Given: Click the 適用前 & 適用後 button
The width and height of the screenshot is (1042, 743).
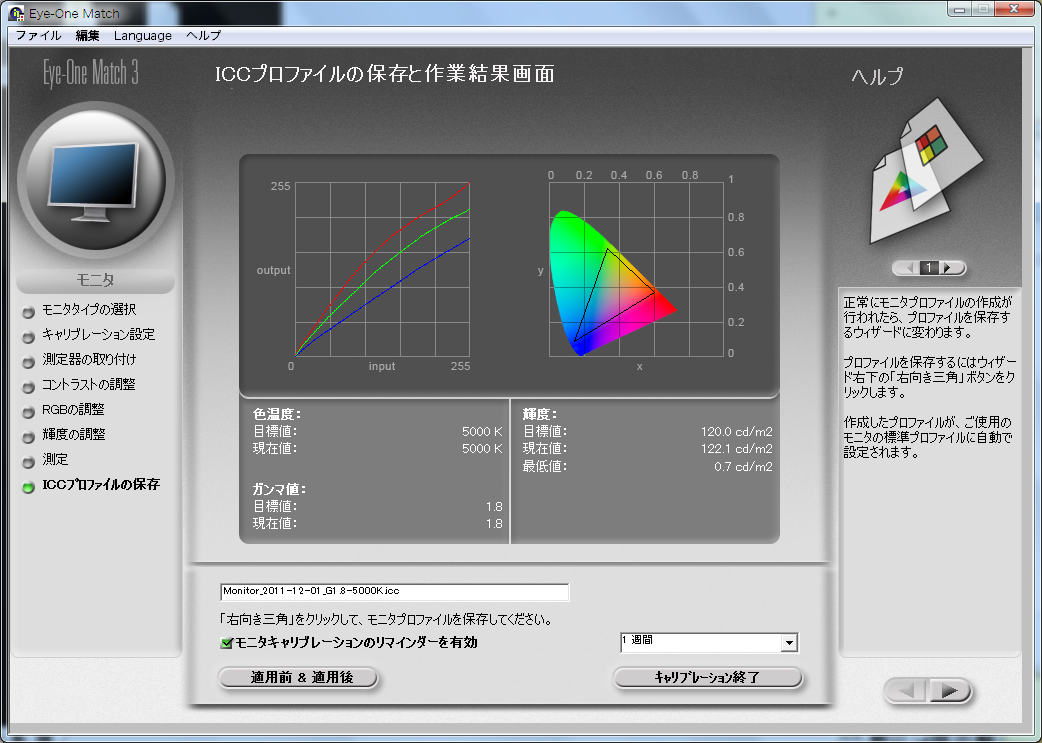Looking at the screenshot, I should click(x=298, y=677).
